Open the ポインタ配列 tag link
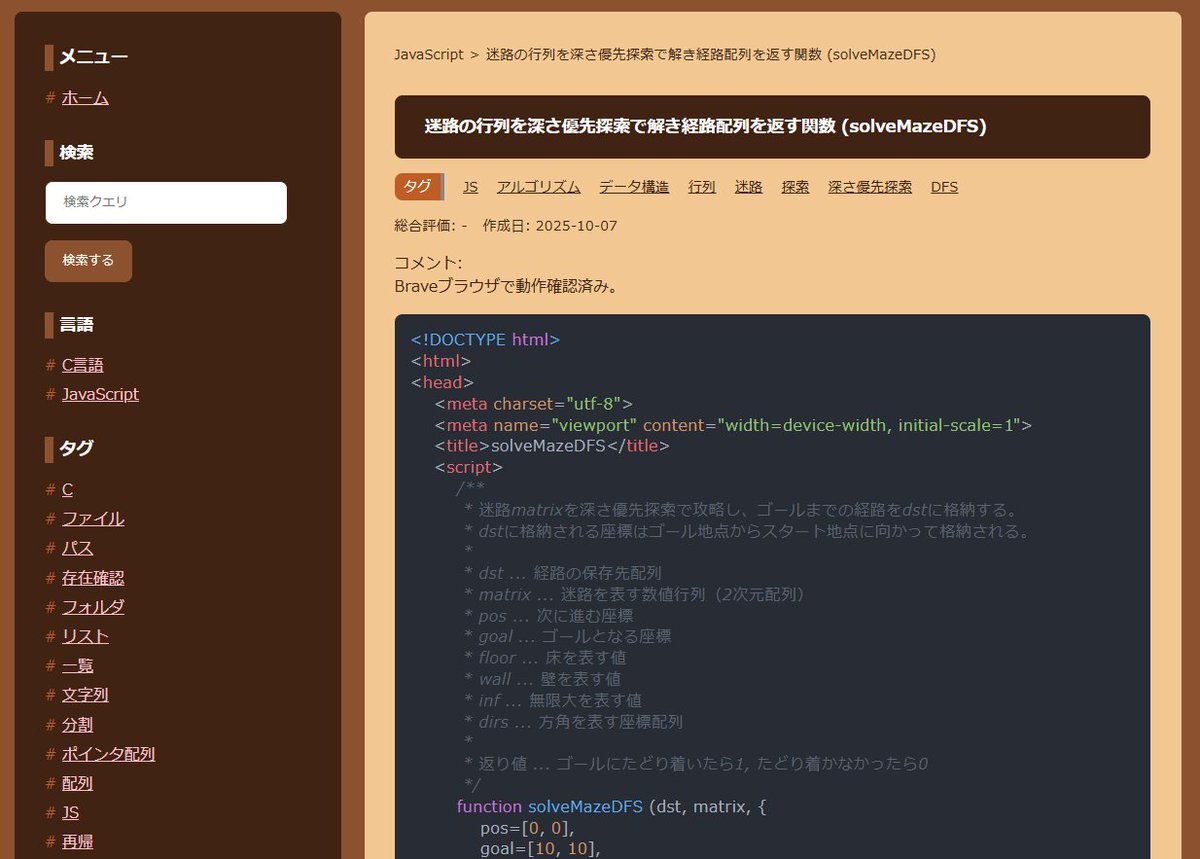The image size is (1200, 859). tap(108, 754)
